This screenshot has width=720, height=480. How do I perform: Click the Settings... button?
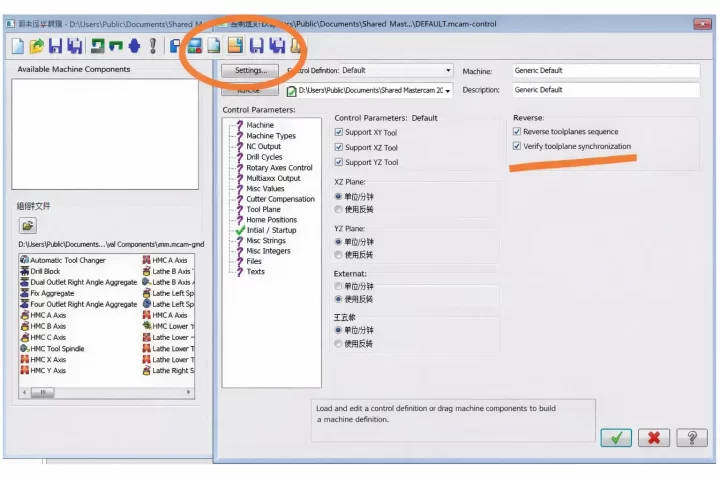click(x=250, y=70)
